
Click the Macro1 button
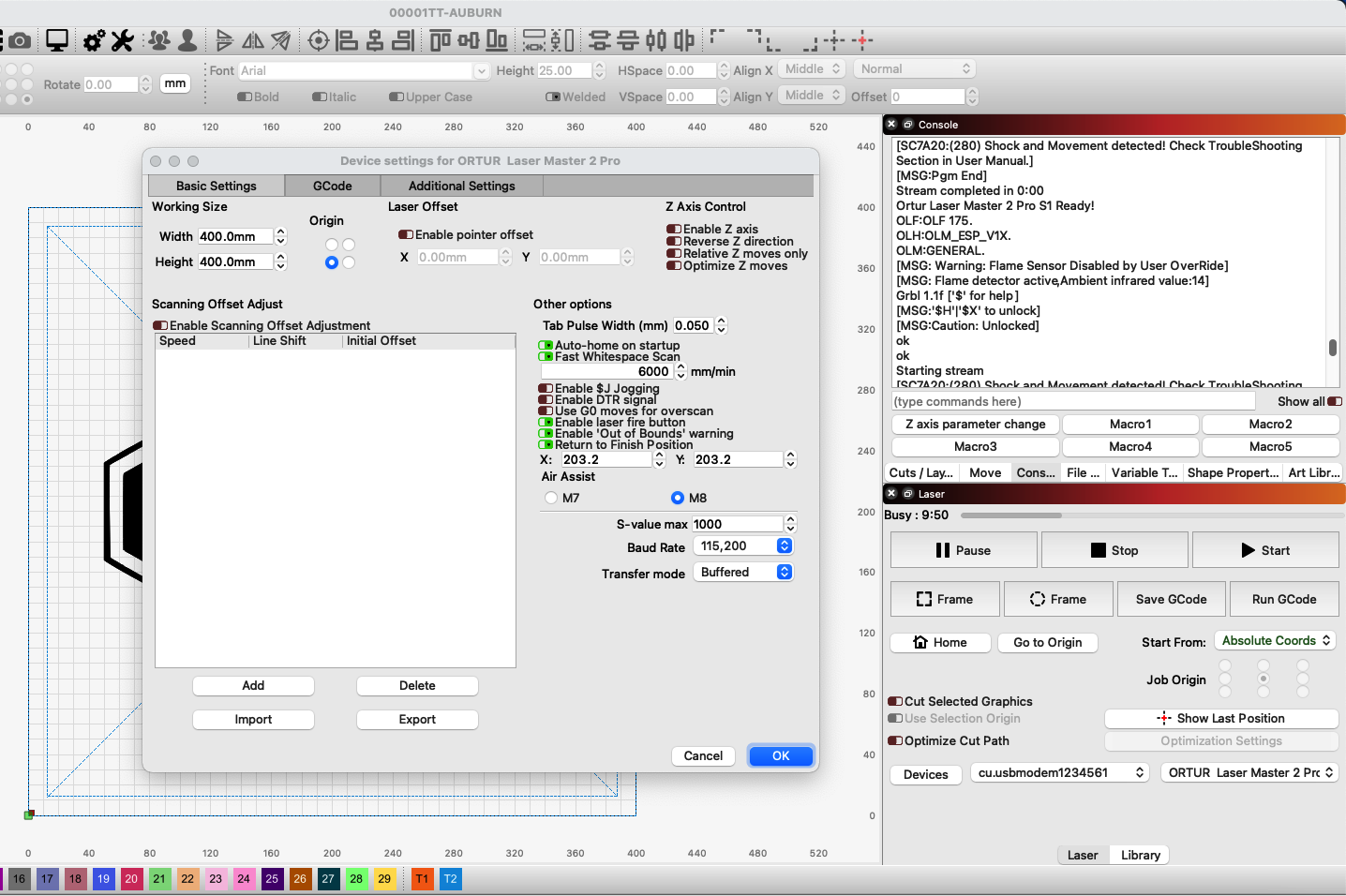pyautogui.click(x=1130, y=424)
